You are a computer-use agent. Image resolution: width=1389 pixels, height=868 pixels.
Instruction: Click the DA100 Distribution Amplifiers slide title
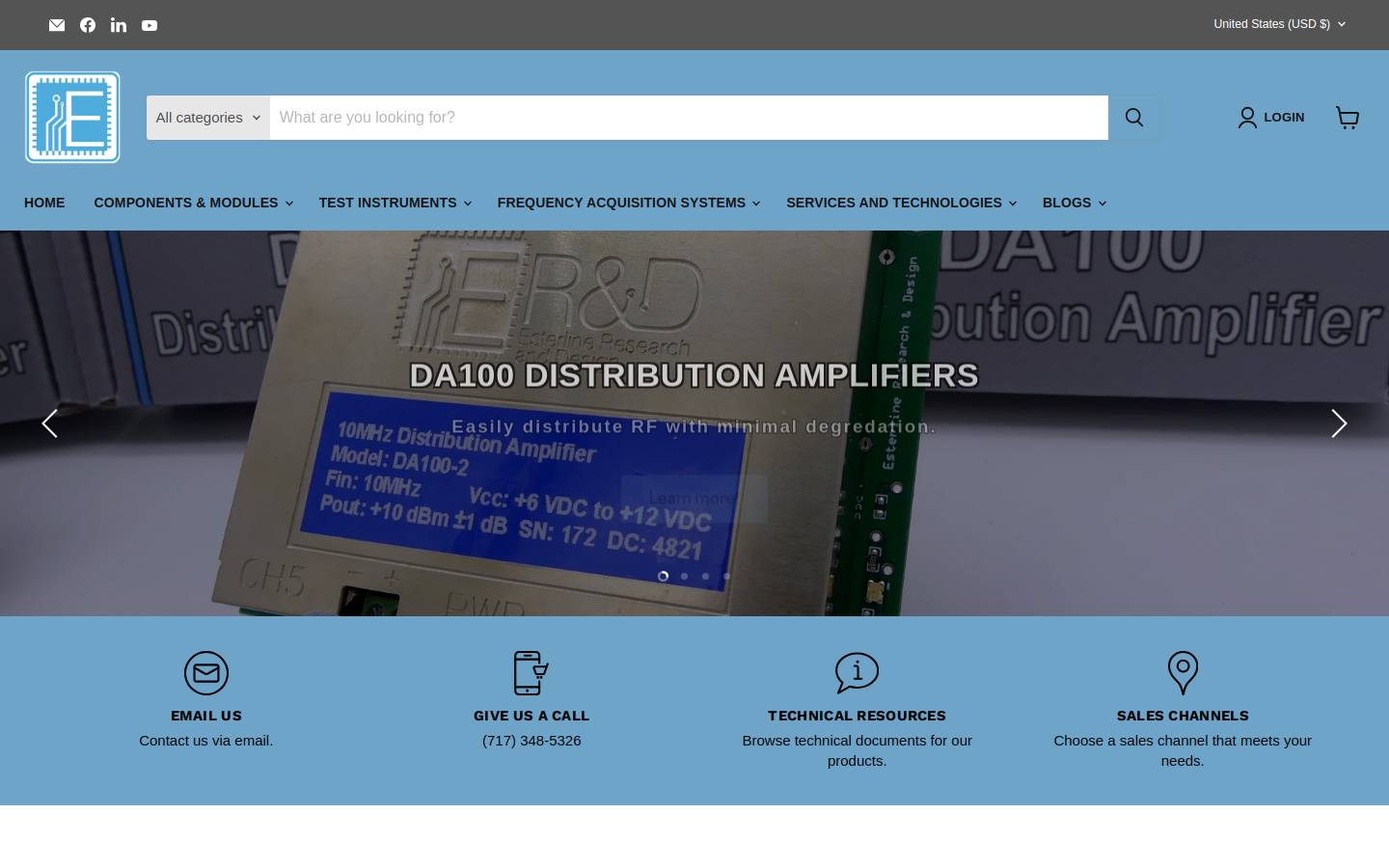(x=694, y=375)
